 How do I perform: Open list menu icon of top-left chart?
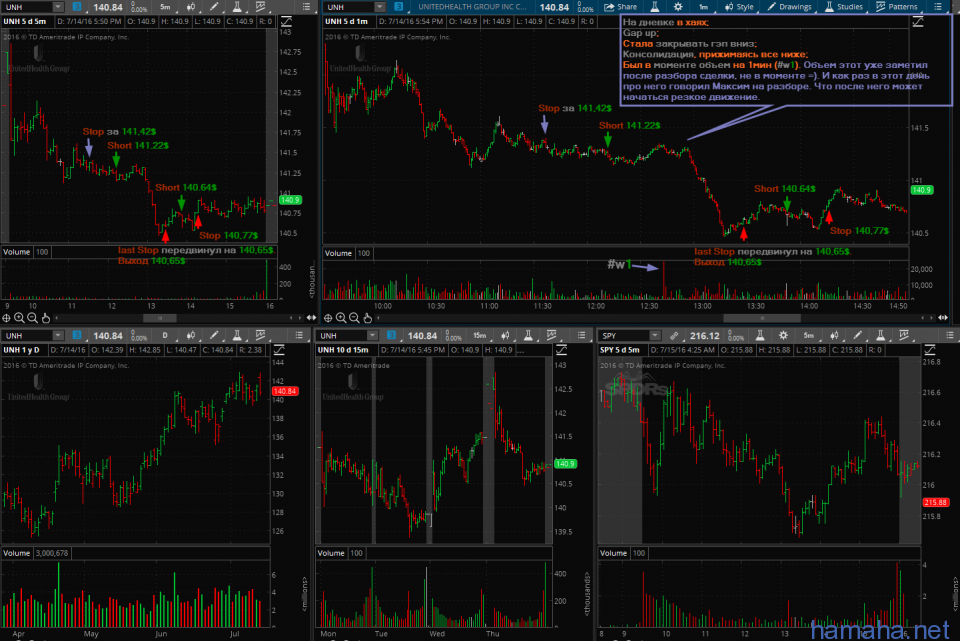pyautogui.click(x=307, y=7)
